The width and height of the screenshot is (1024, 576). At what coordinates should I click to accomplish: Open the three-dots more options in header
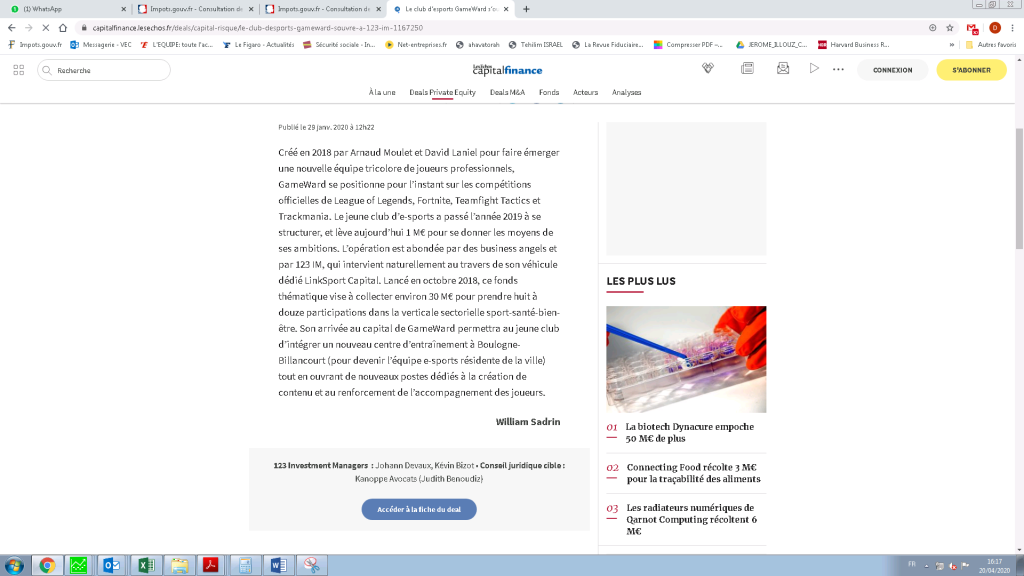[x=838, y=69]
